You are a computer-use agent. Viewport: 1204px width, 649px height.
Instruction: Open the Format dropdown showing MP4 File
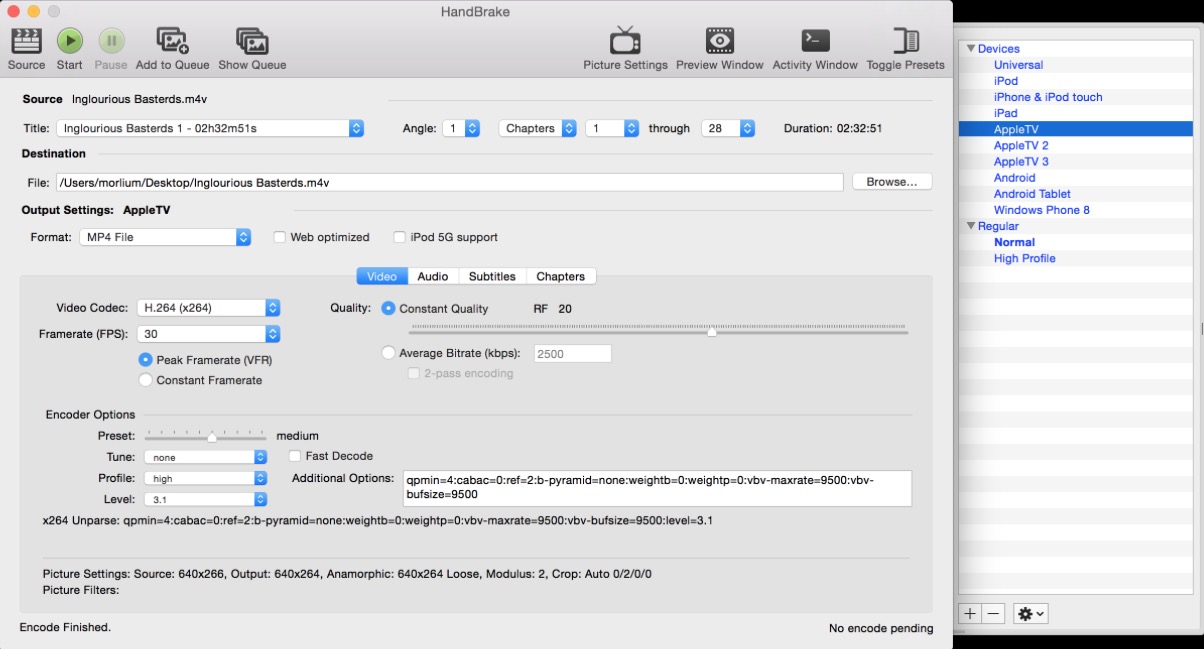(x=165, y=237)
